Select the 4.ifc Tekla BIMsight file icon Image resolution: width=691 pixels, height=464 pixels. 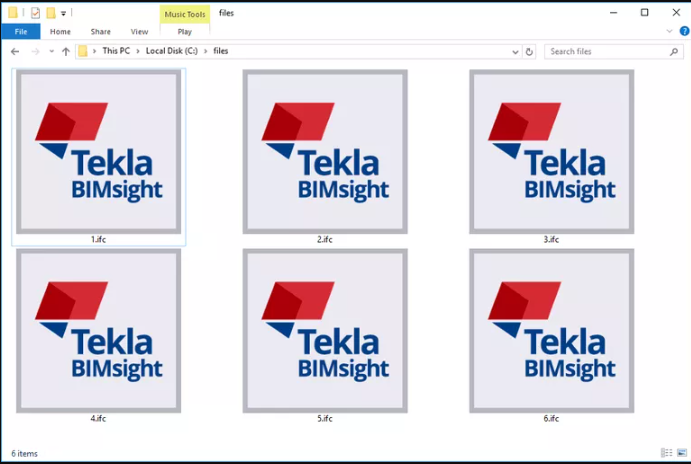99,330
